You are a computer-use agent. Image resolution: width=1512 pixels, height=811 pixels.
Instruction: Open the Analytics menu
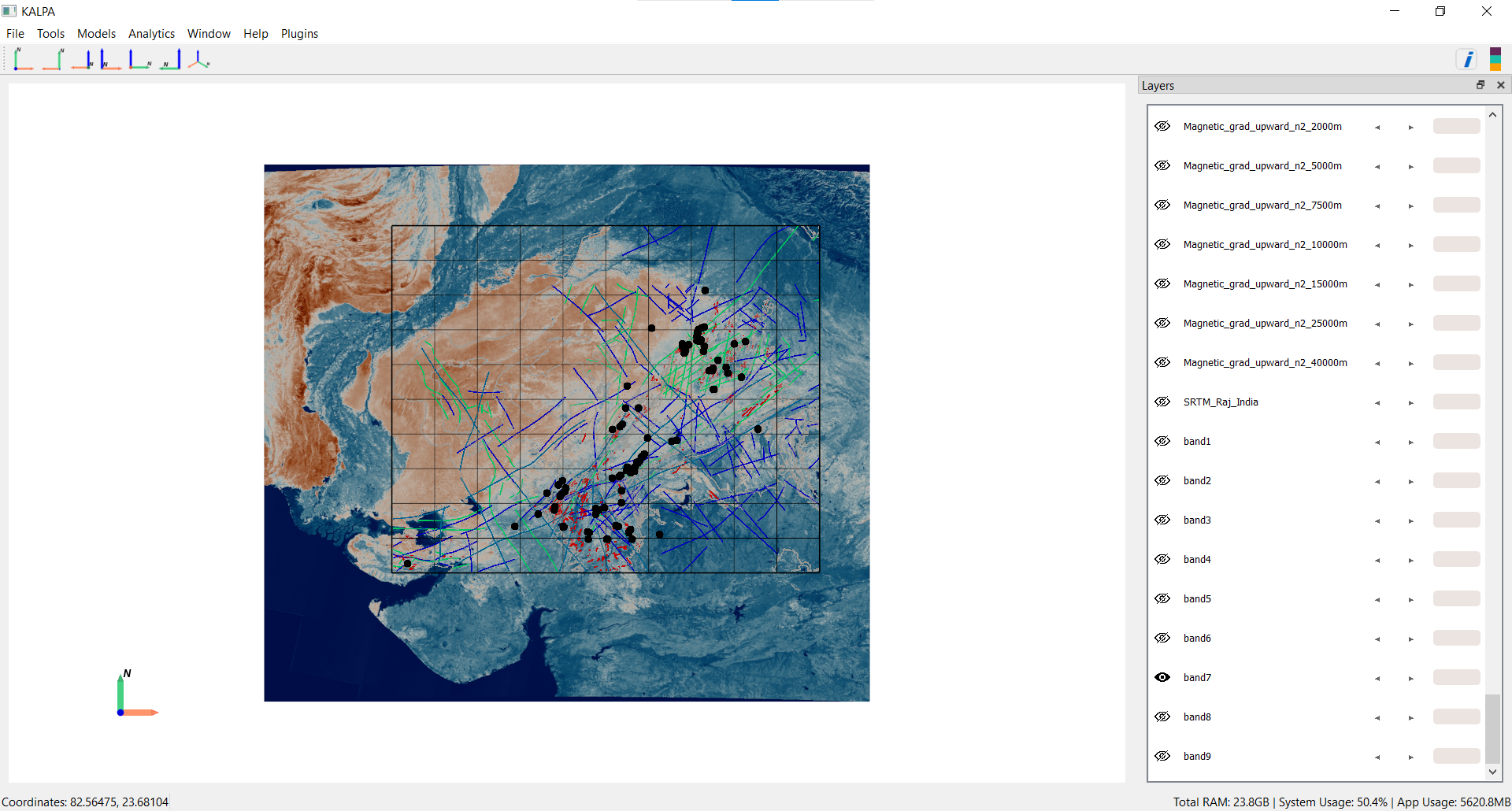151,34
